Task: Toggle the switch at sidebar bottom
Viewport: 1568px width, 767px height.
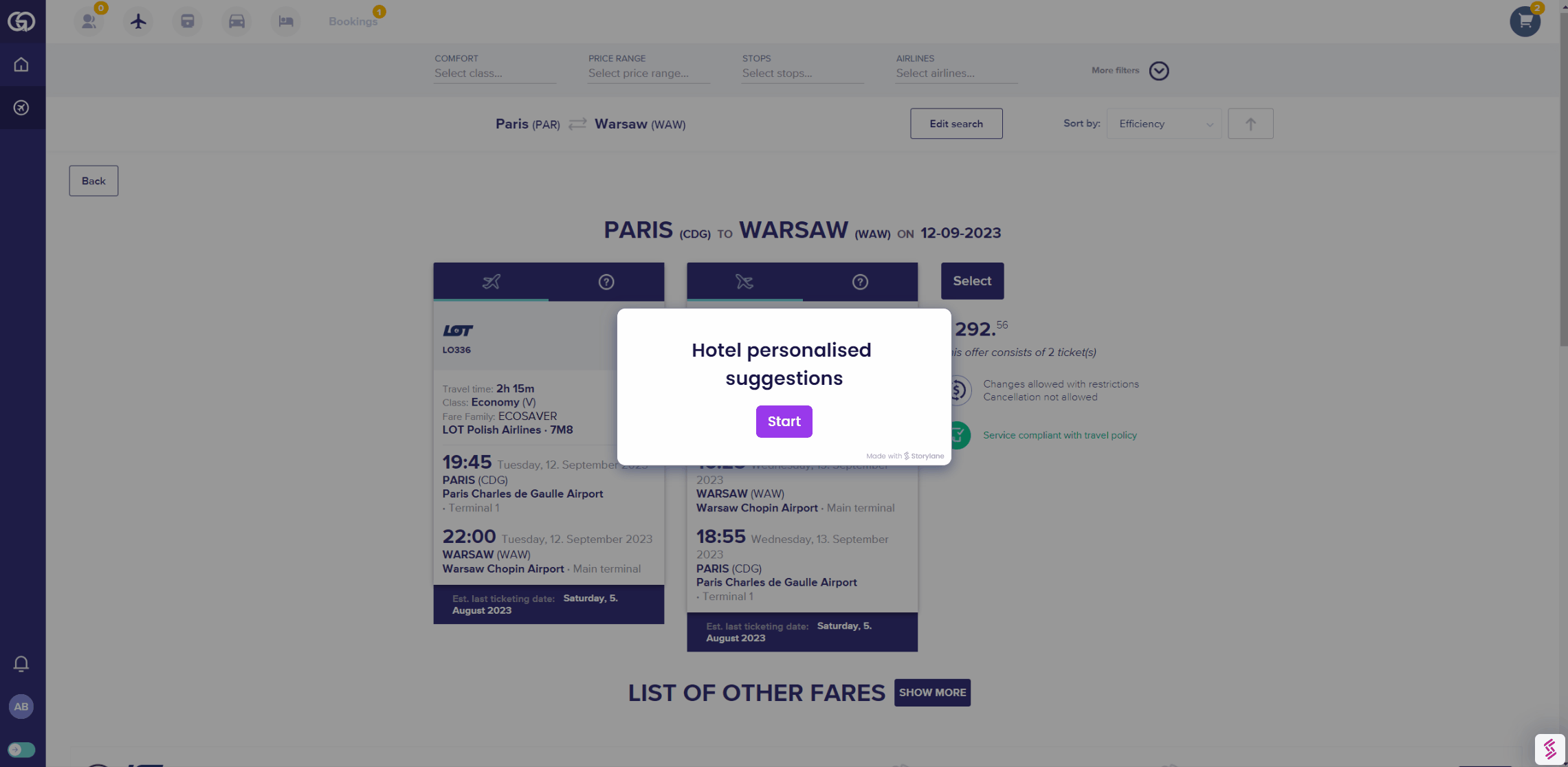Action: 21,749
